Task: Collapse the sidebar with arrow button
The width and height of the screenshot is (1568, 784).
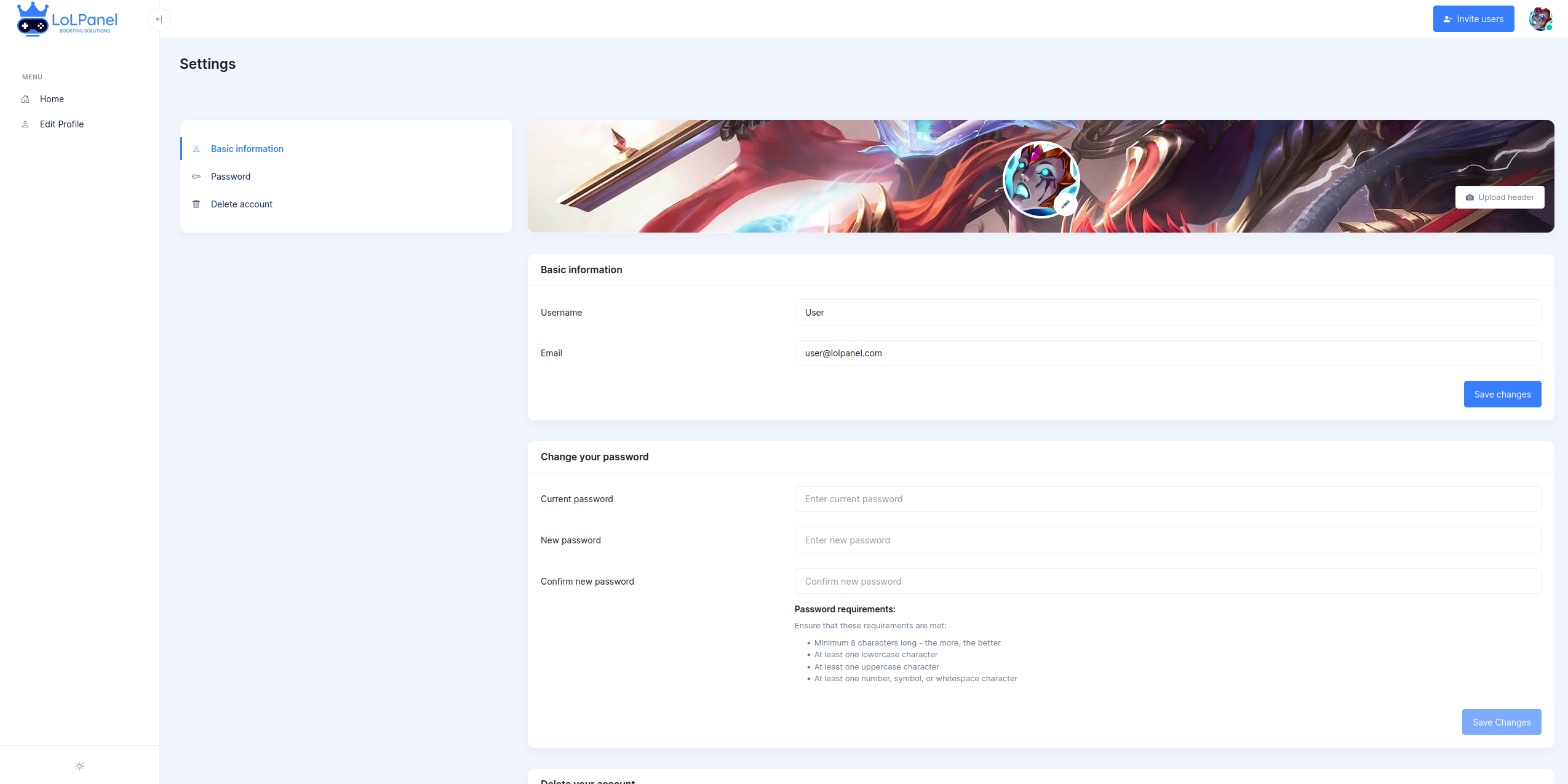Action: tap(159, 19)
